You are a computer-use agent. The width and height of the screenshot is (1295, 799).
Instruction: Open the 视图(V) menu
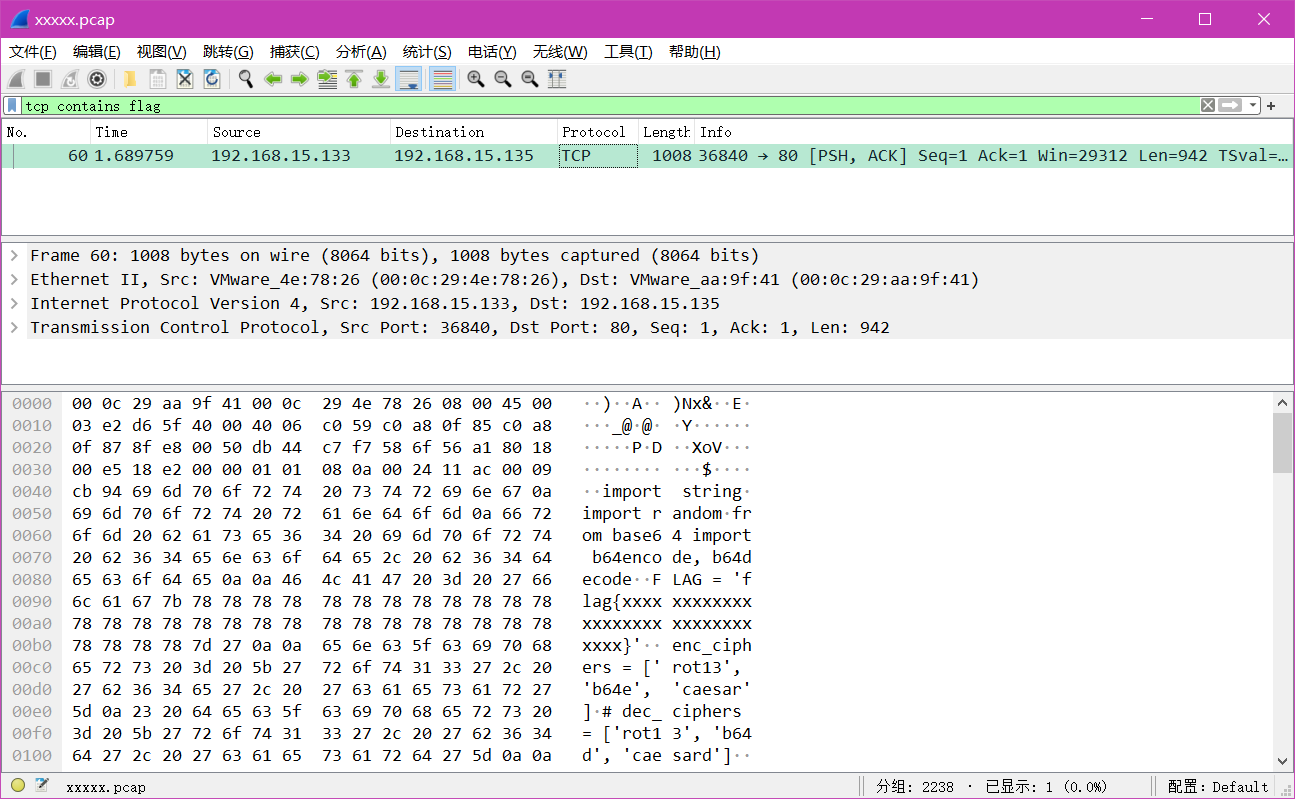click(162, 52)
